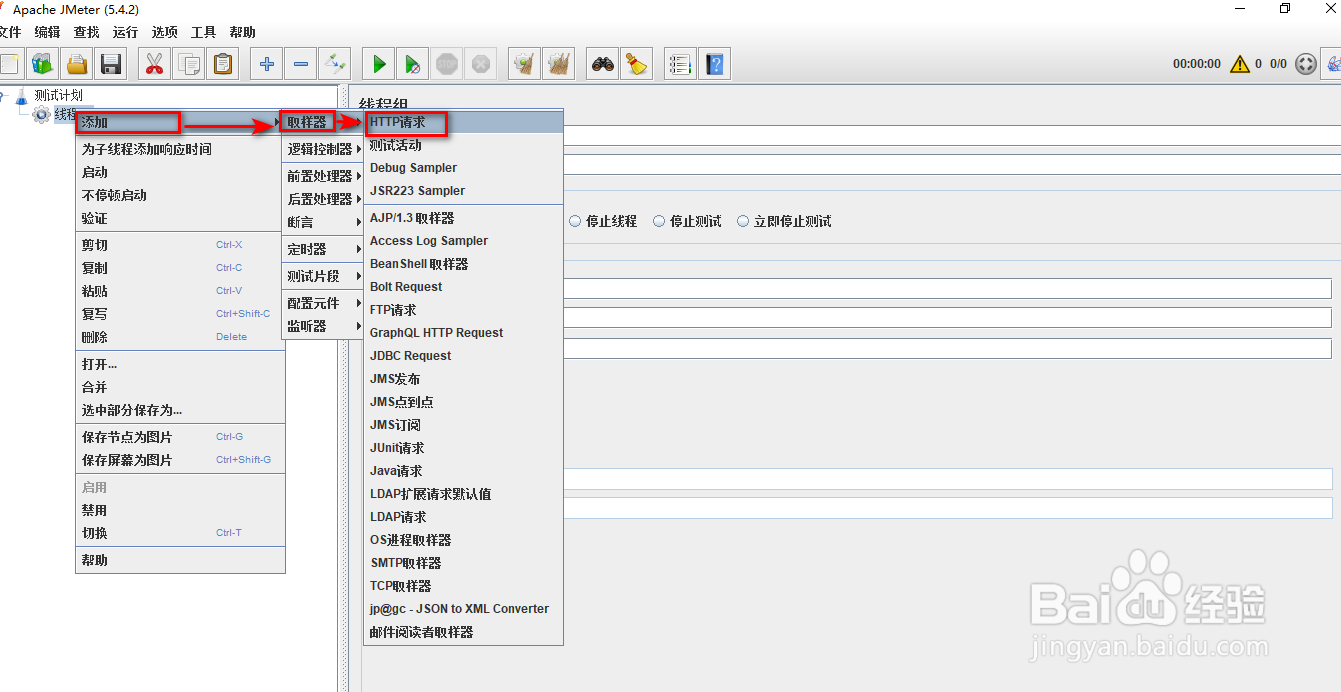Expand the 定时器 submenu
The width and height of the screenshot is (1341, 692).
pos(323,249)
